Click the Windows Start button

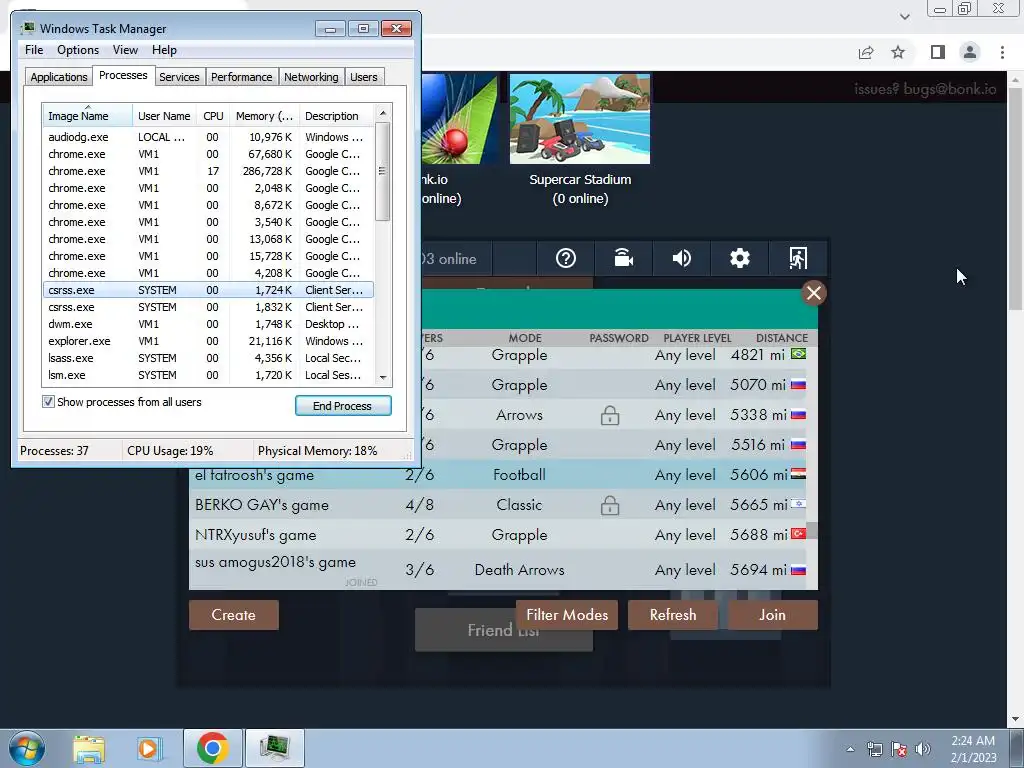click(27, 748)
